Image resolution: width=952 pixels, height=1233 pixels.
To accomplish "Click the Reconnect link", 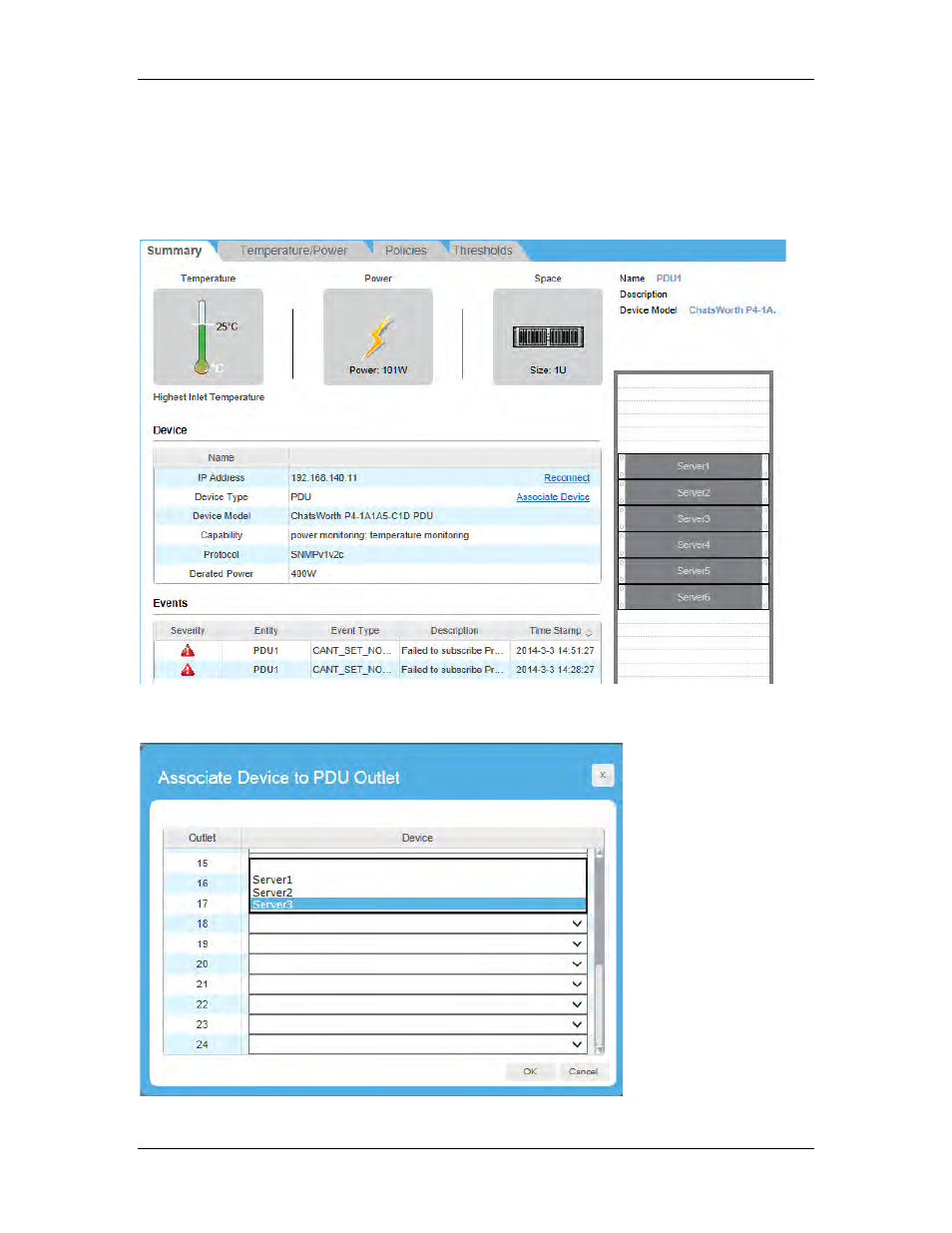I will click(x=567, y=478).
